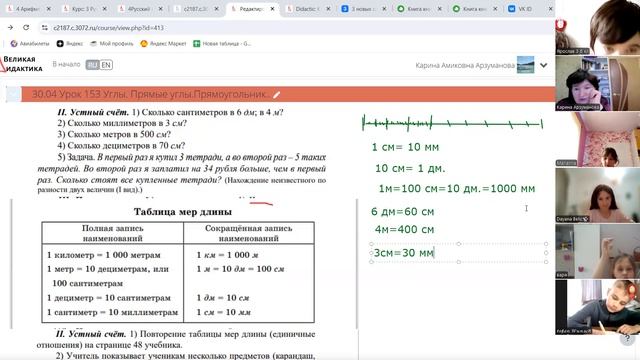Click the browser forward arrow
640x360 pixels.
click(10, 27)
